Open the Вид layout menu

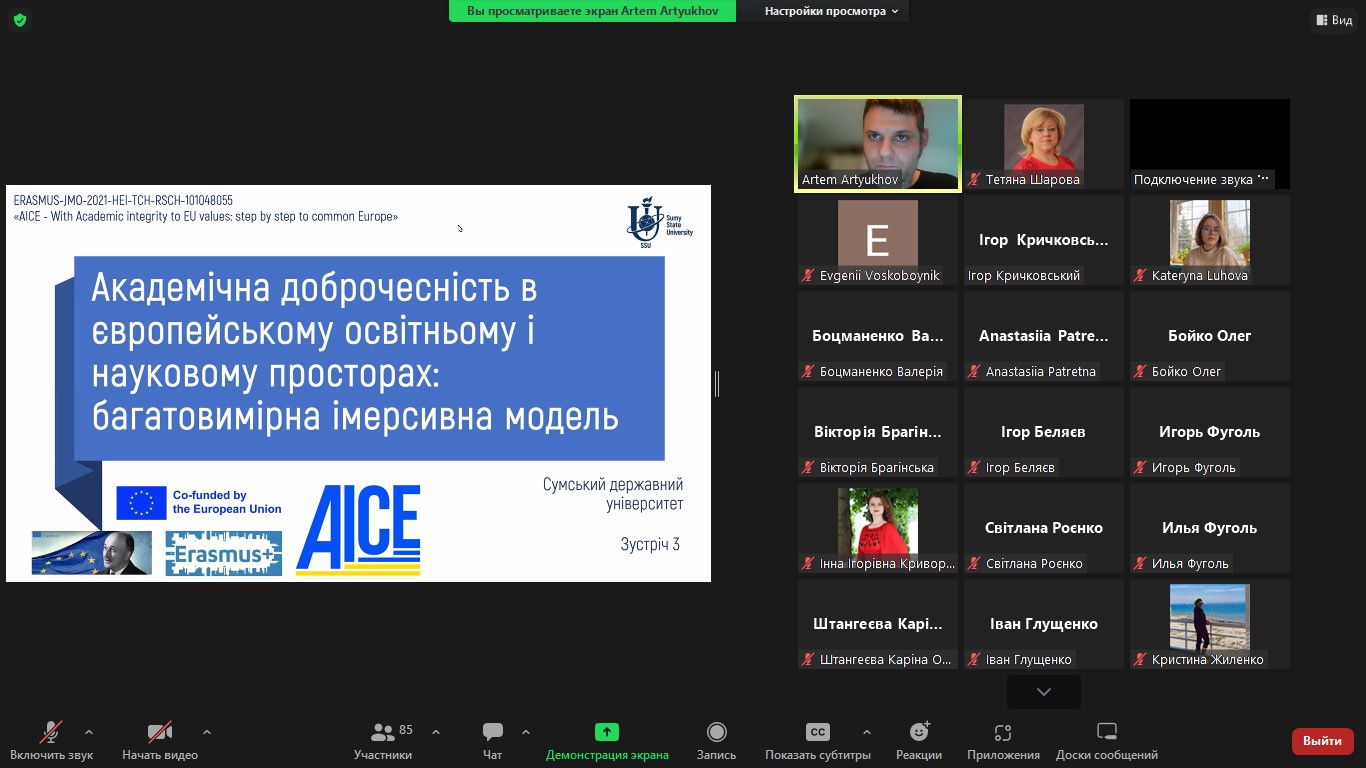pyautogui.click(x=1335, y=20)
